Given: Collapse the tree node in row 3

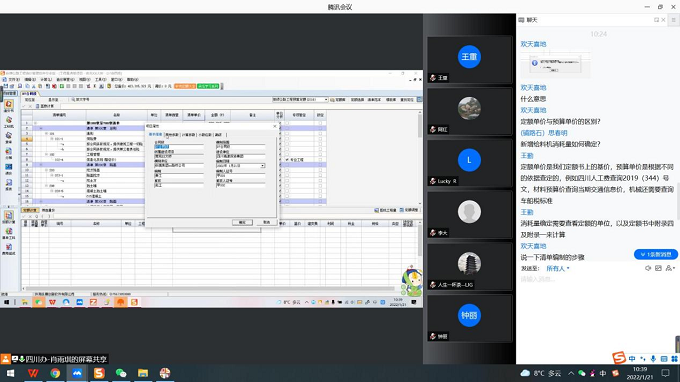Looking at the screenshot, I should click(46, 134).
